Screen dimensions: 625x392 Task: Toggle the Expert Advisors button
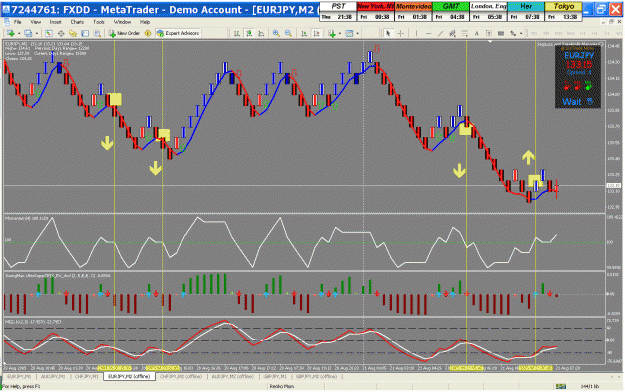click(178, 33)
